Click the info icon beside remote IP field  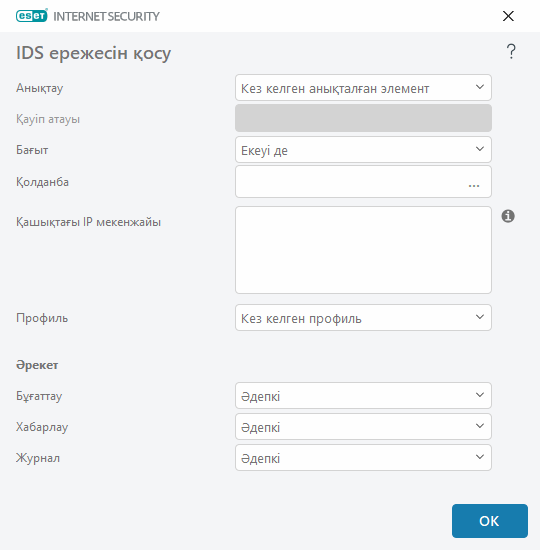pyautogui.click(x=508, y=216)
